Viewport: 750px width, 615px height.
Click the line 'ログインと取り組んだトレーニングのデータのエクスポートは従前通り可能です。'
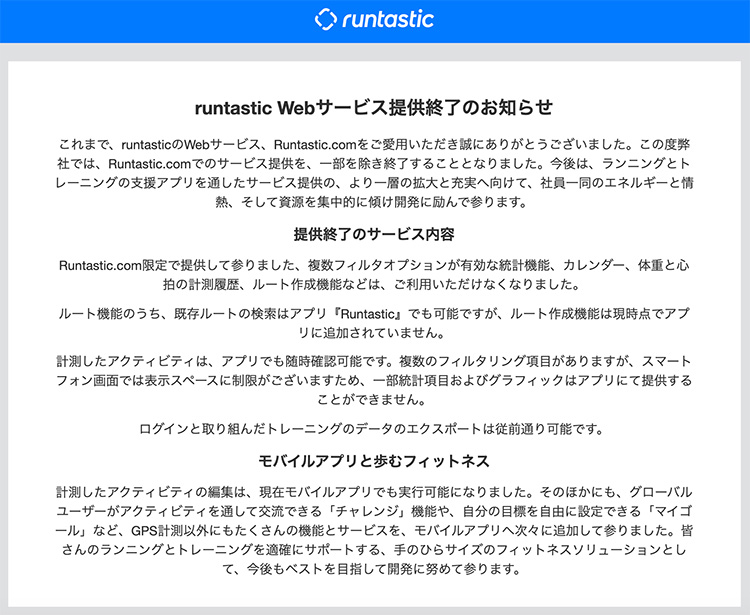coord(371,429)
